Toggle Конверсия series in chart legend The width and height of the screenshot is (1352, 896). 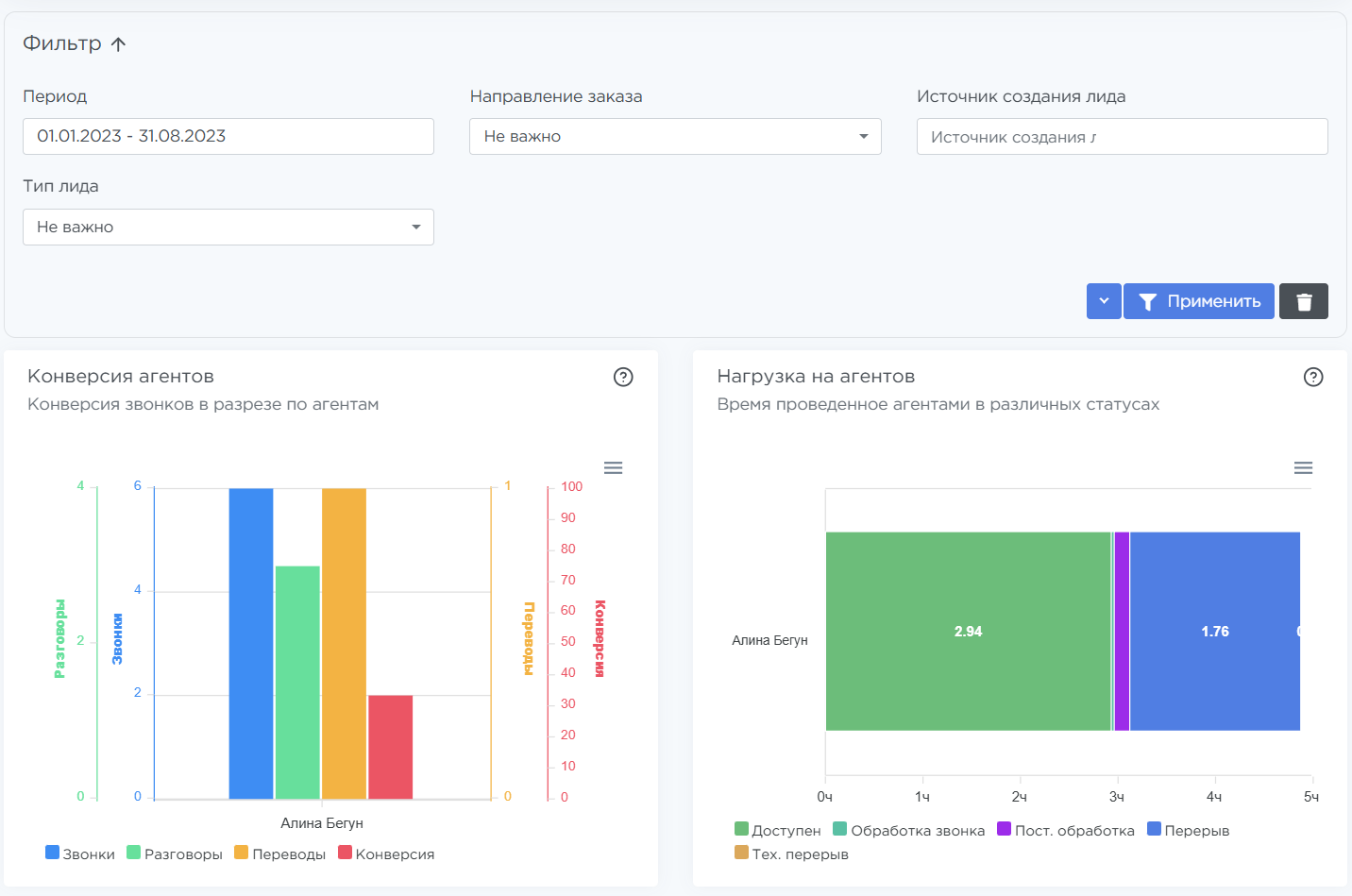click(x=386, y=854)
